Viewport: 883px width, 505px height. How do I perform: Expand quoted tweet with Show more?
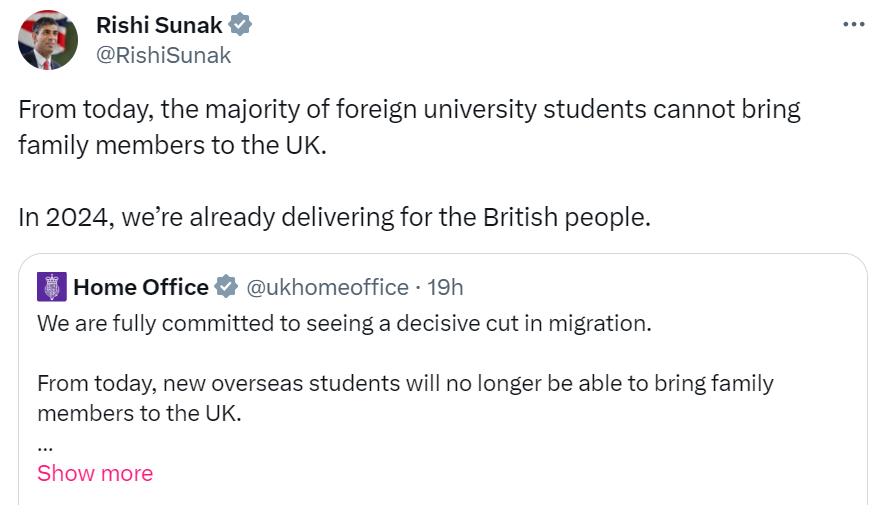tap(95, 473)
